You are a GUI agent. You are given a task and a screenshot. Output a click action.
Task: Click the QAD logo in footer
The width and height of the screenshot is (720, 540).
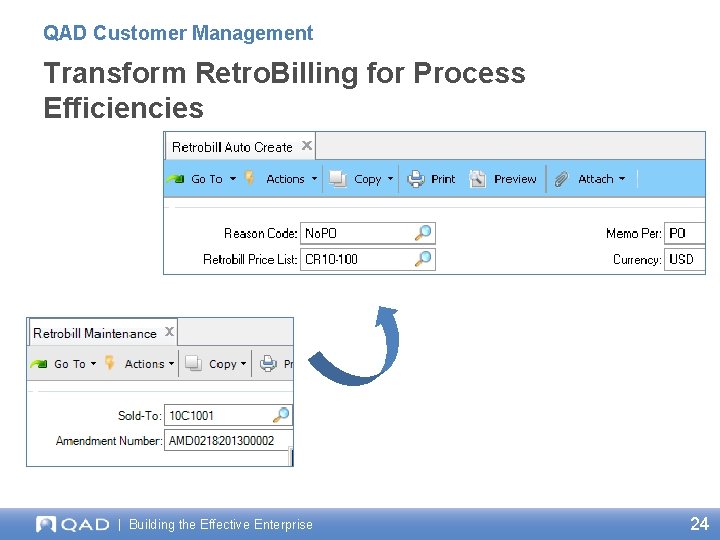[73, 524]
